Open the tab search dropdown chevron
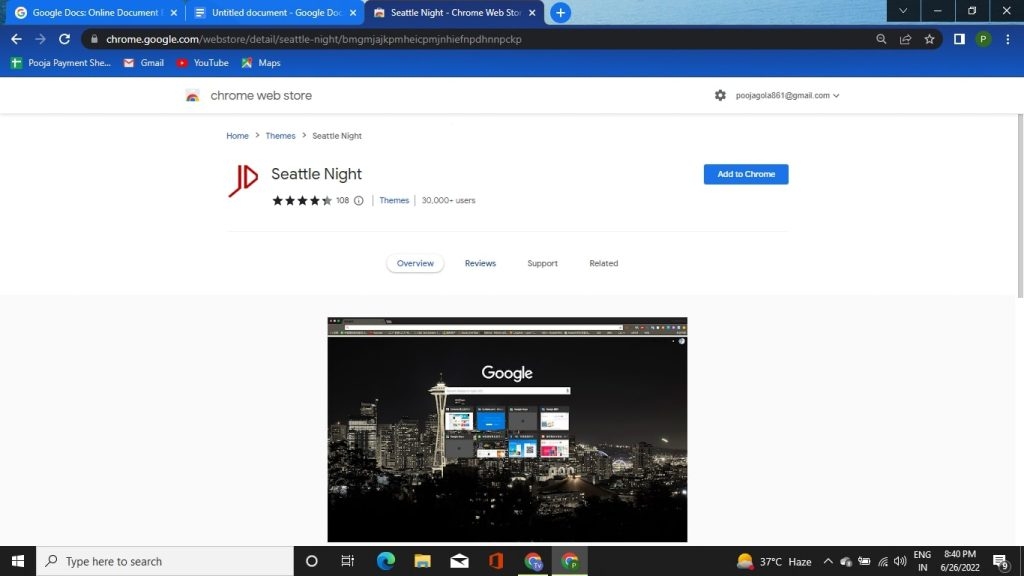The height and width of the screenshot is (576, 1024). pos(903,11)
